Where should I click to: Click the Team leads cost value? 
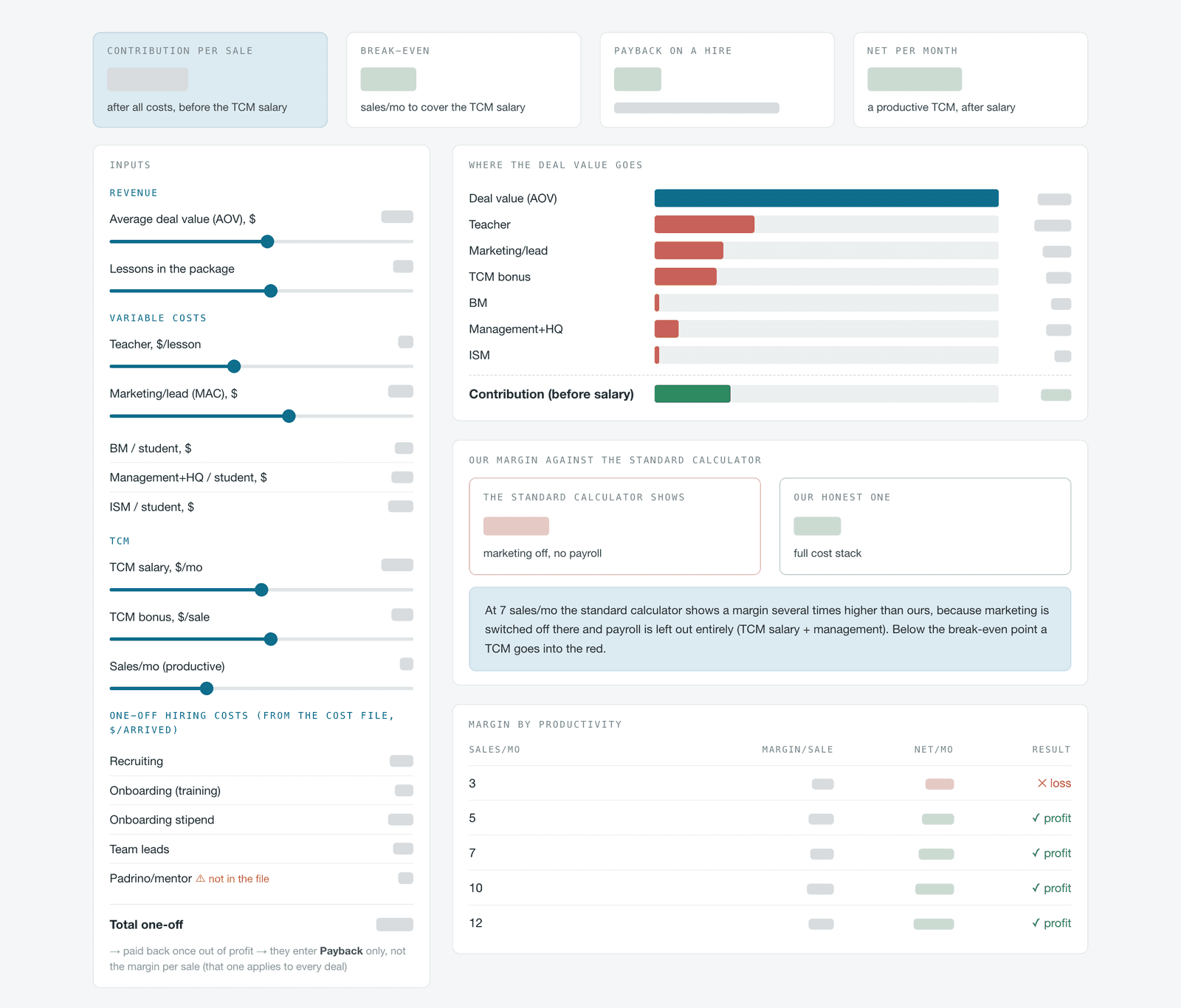click(403, 849)
